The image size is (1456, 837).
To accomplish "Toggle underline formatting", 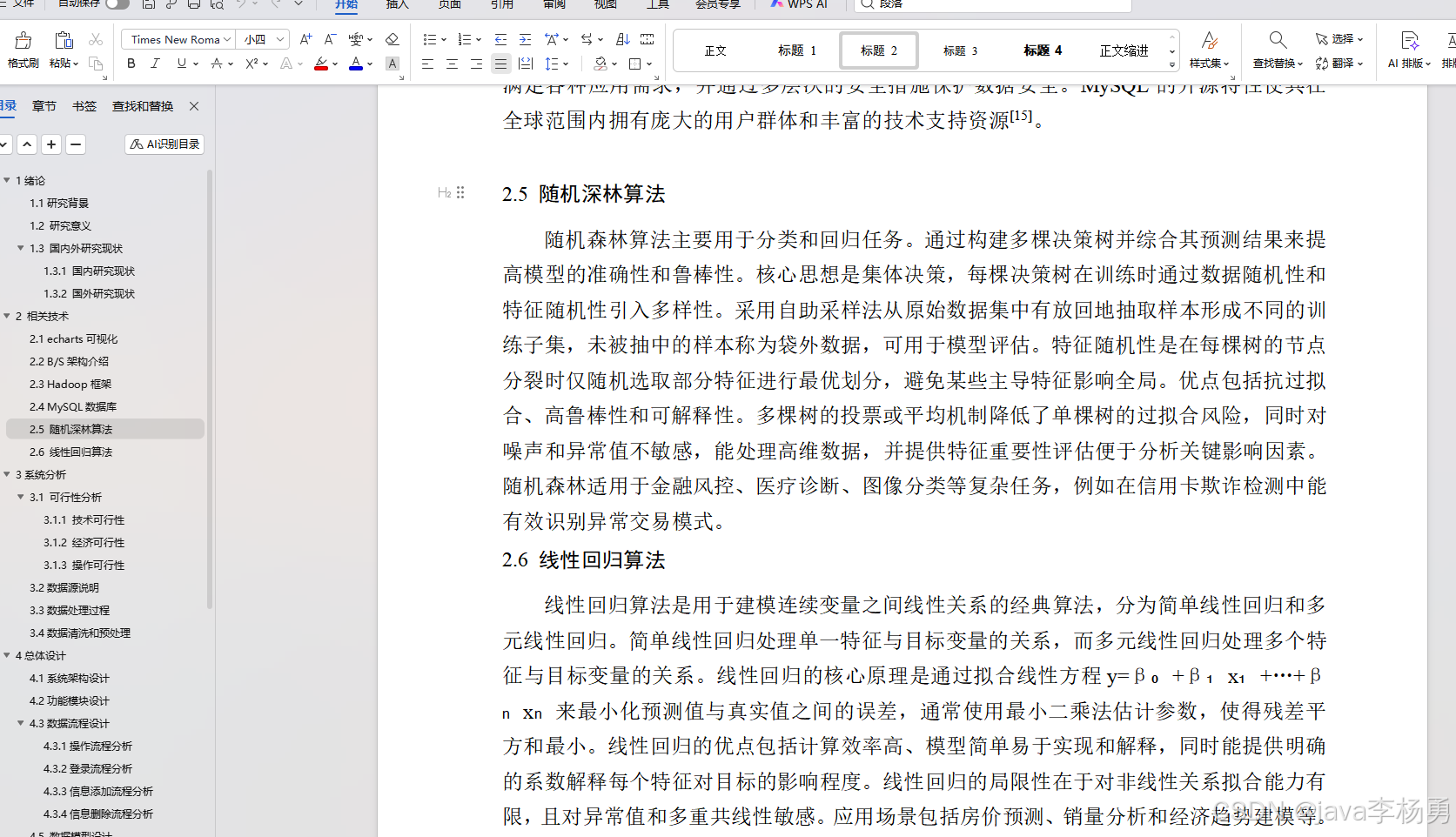I will tap(181, 64).
